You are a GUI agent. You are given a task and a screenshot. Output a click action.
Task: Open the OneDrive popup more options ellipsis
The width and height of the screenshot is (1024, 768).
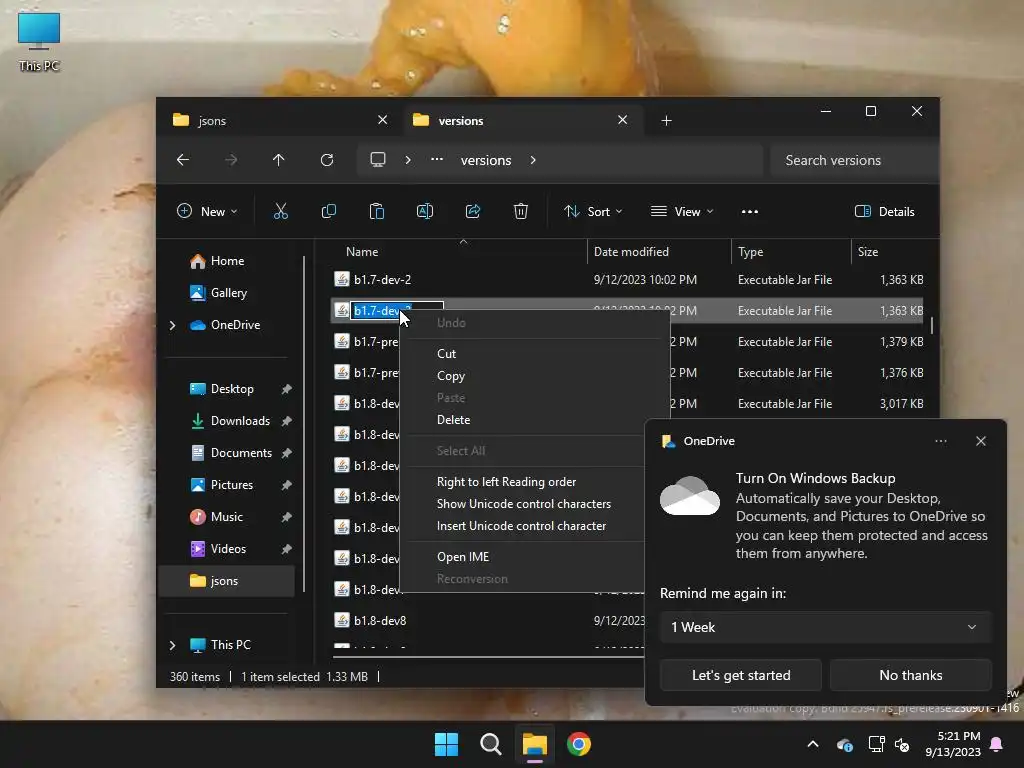click(941, 441)
